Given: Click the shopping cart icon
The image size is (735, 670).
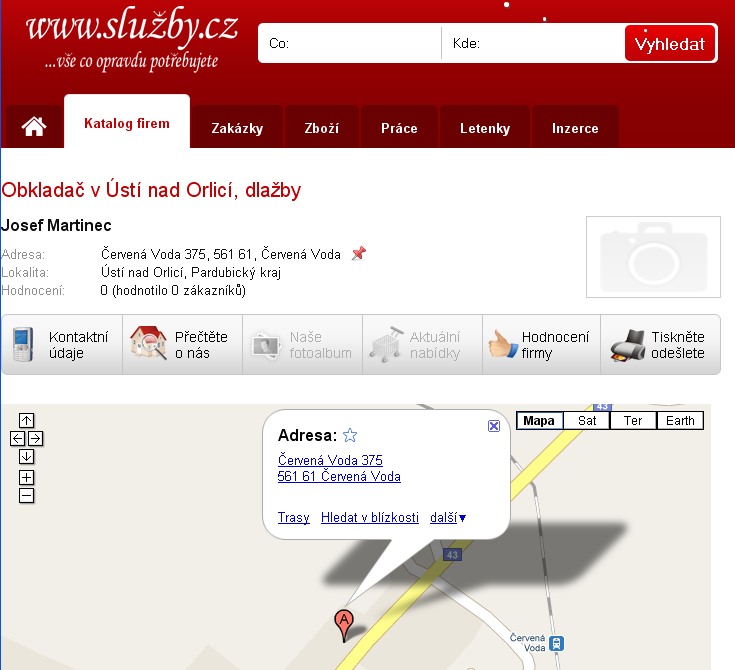Looking at the screenshot, I should [x=386, y=345].
